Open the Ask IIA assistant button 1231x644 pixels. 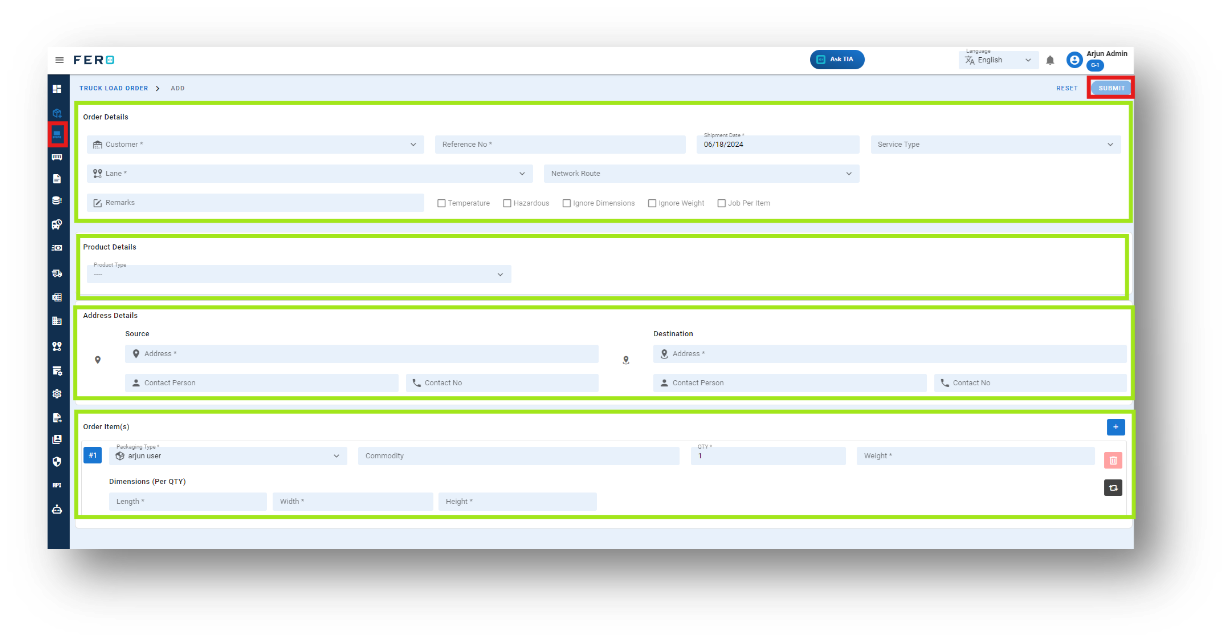[837, 60]
